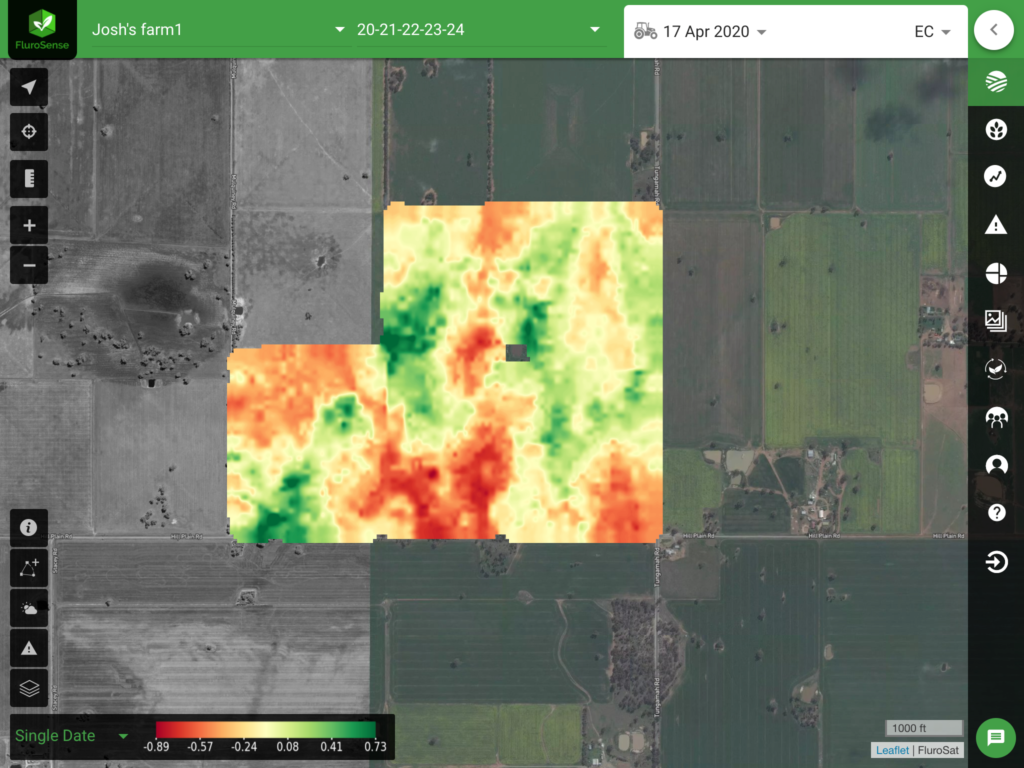1024x768 pixels.
Task: Collapse panel with the back chevron button
Action: click(x=994, y=30)
